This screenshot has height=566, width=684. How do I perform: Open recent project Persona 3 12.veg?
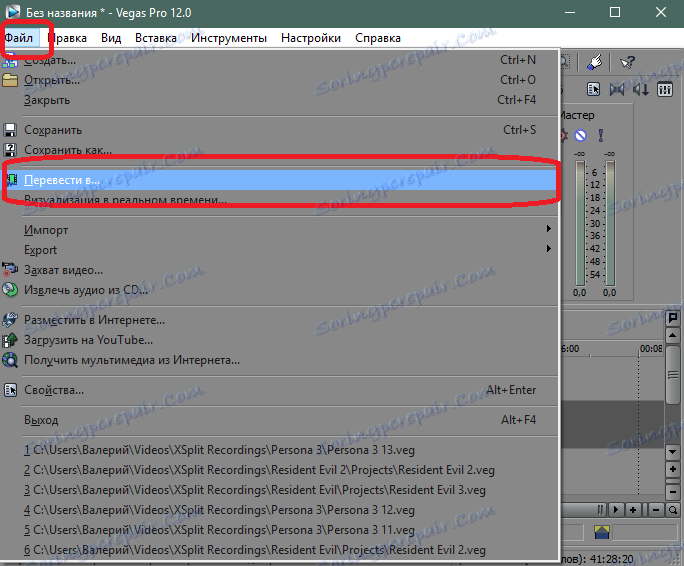(280, 510)
